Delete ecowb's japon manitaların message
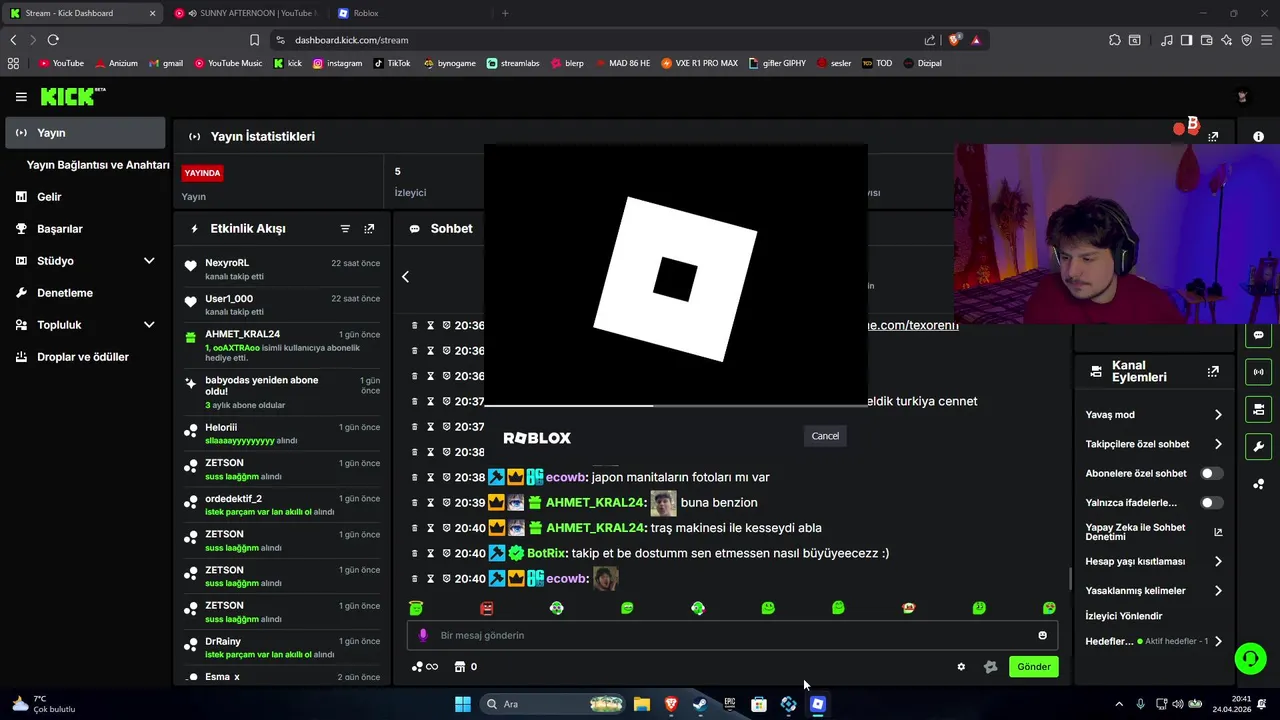1280x720 pixels. [415, 478]
